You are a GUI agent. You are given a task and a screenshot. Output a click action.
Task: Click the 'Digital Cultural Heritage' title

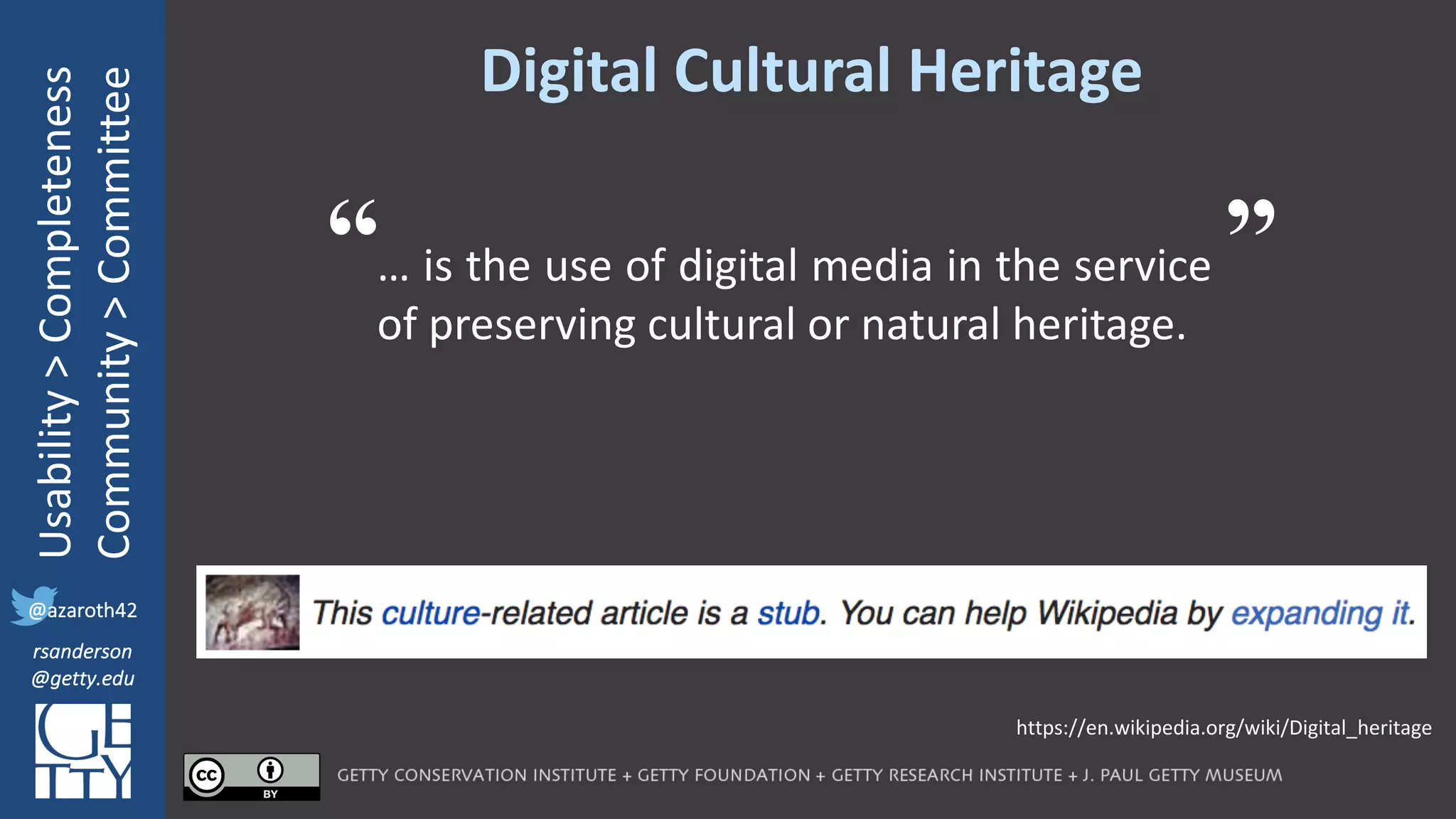click(x=812, y=72)
